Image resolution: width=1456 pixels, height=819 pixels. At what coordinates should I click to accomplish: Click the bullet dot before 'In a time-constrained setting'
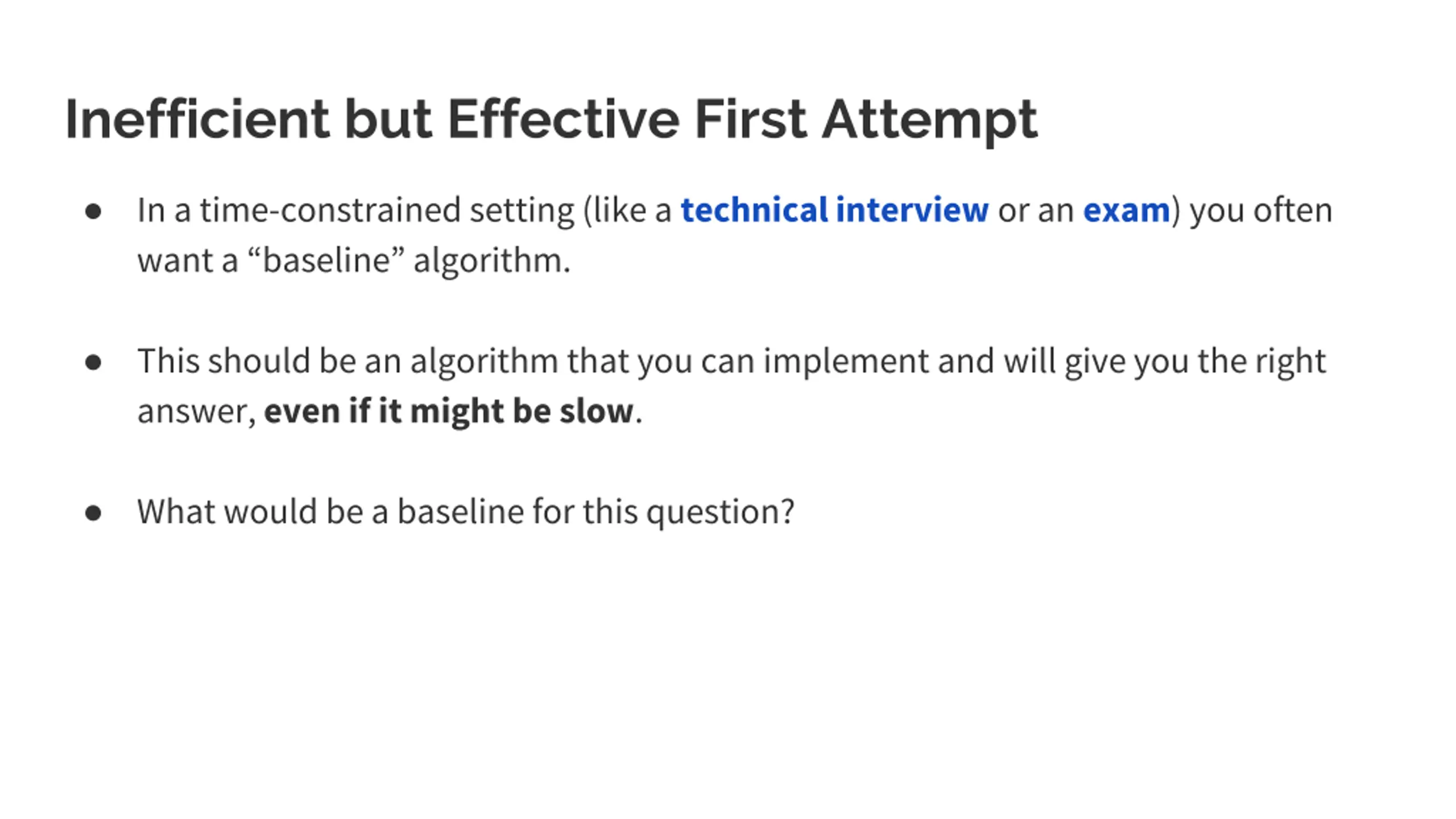tap(93, 212)
